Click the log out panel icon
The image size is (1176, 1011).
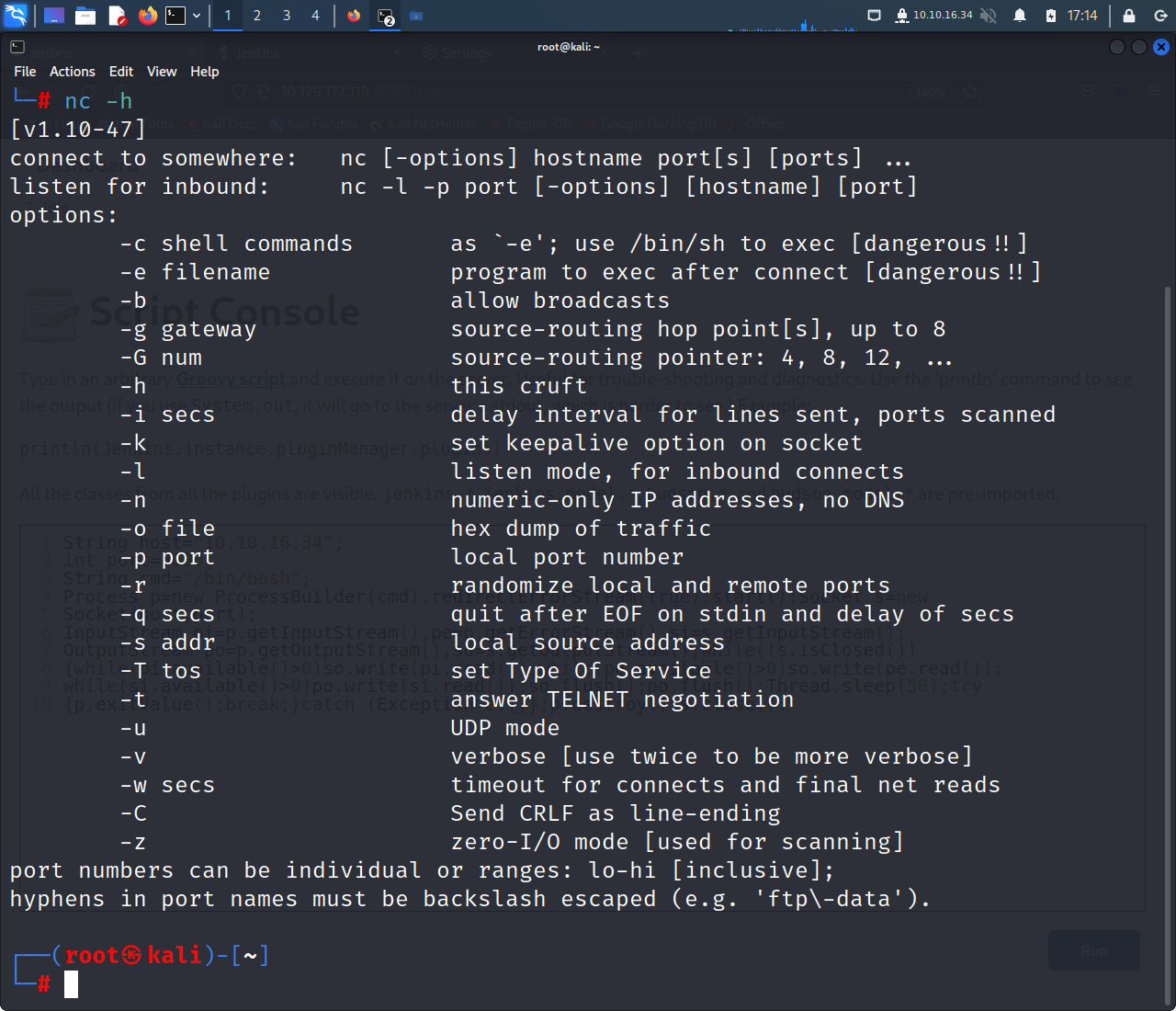click(x=1160, y=16)
